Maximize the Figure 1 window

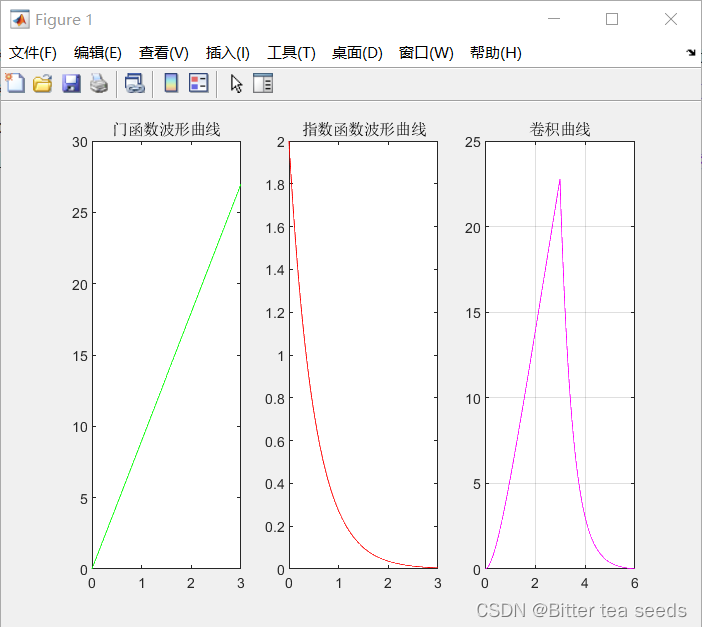coord(612,19)
